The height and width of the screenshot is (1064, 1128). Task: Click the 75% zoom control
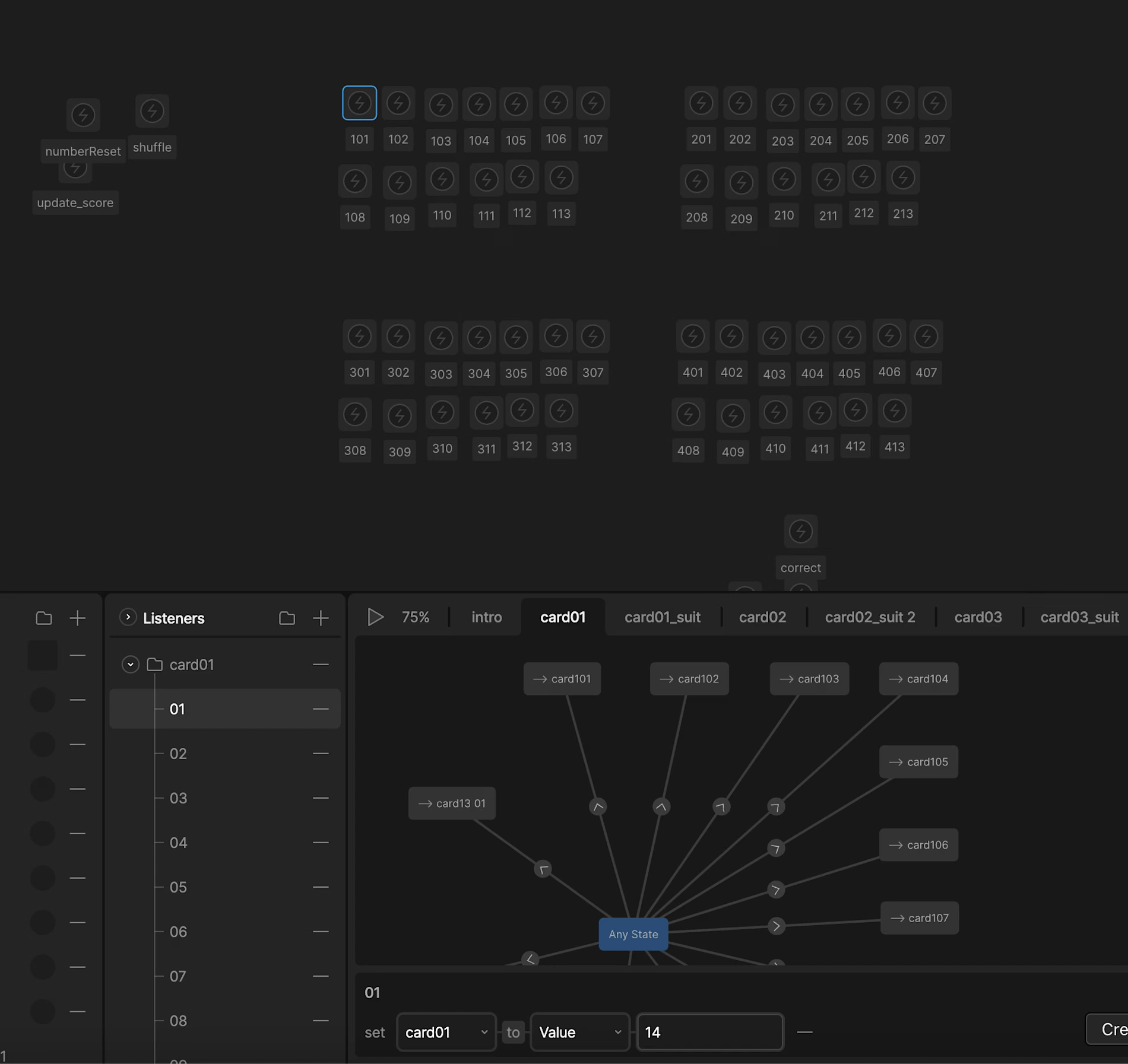click(416, 617)
